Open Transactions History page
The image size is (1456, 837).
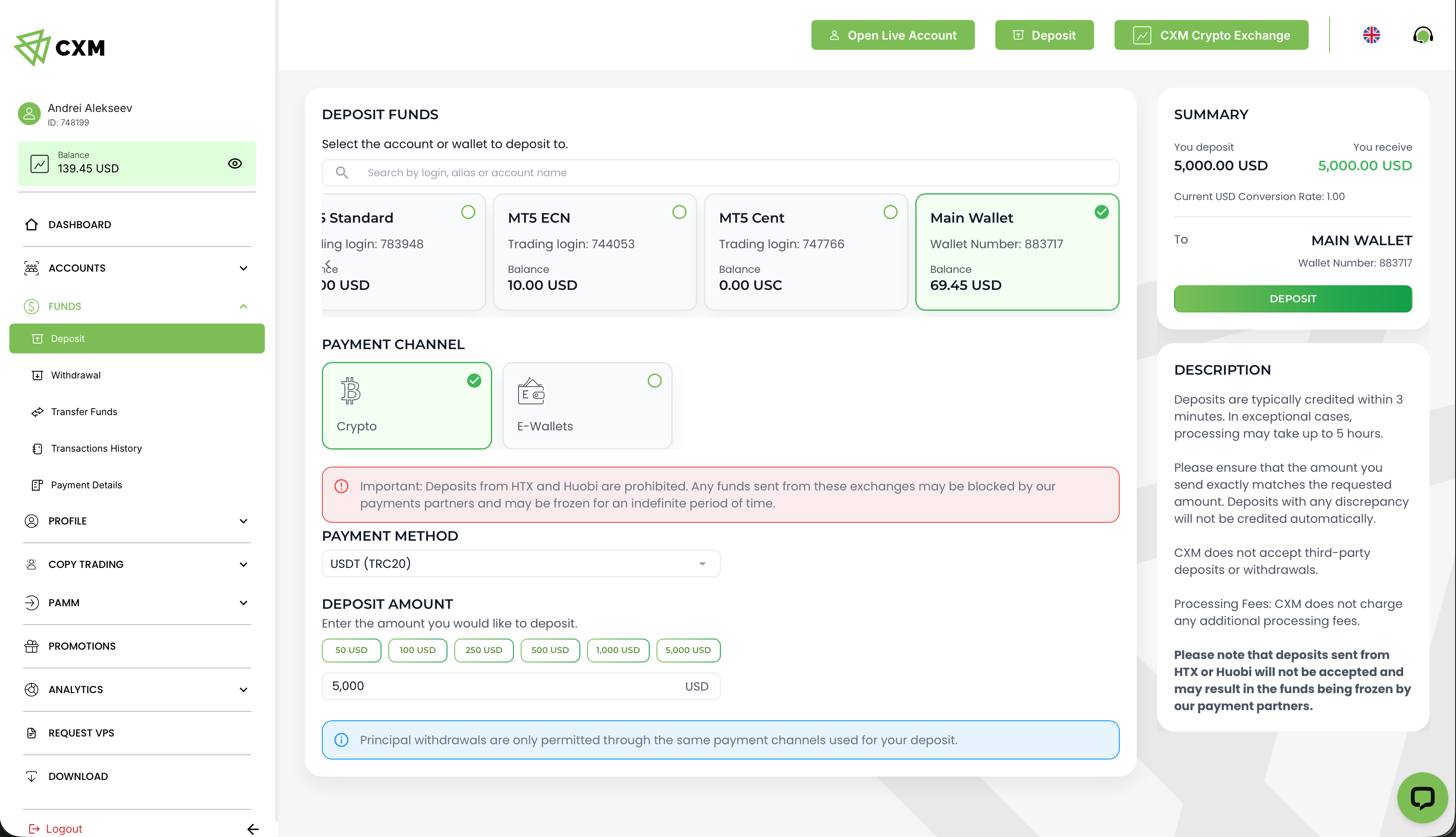(x=96, y=448)
